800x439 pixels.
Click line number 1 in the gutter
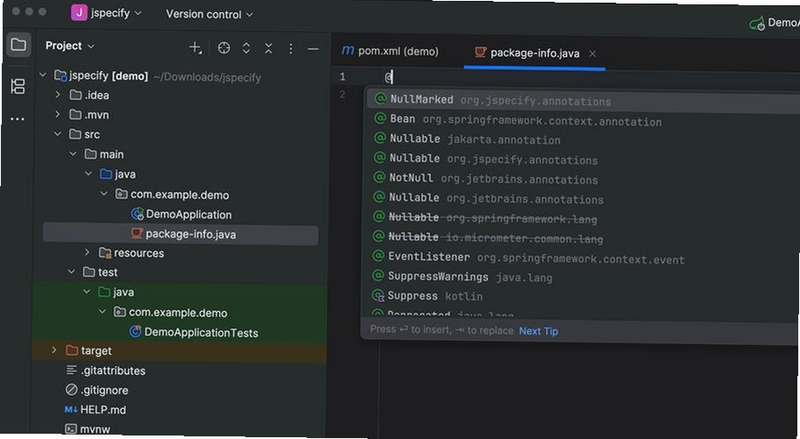tap(342, 77)
